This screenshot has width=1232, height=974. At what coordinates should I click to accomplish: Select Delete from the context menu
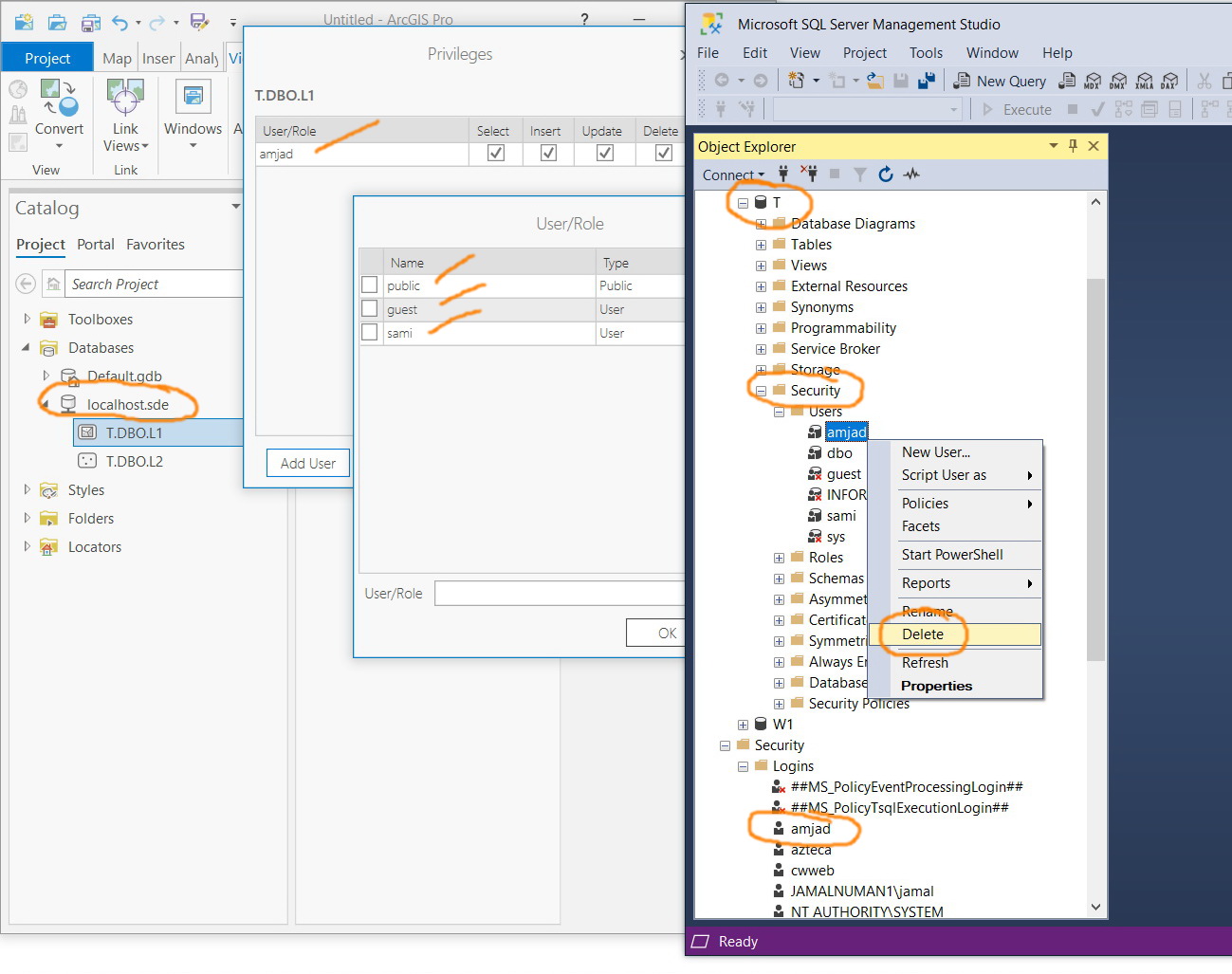click(925, 634)
